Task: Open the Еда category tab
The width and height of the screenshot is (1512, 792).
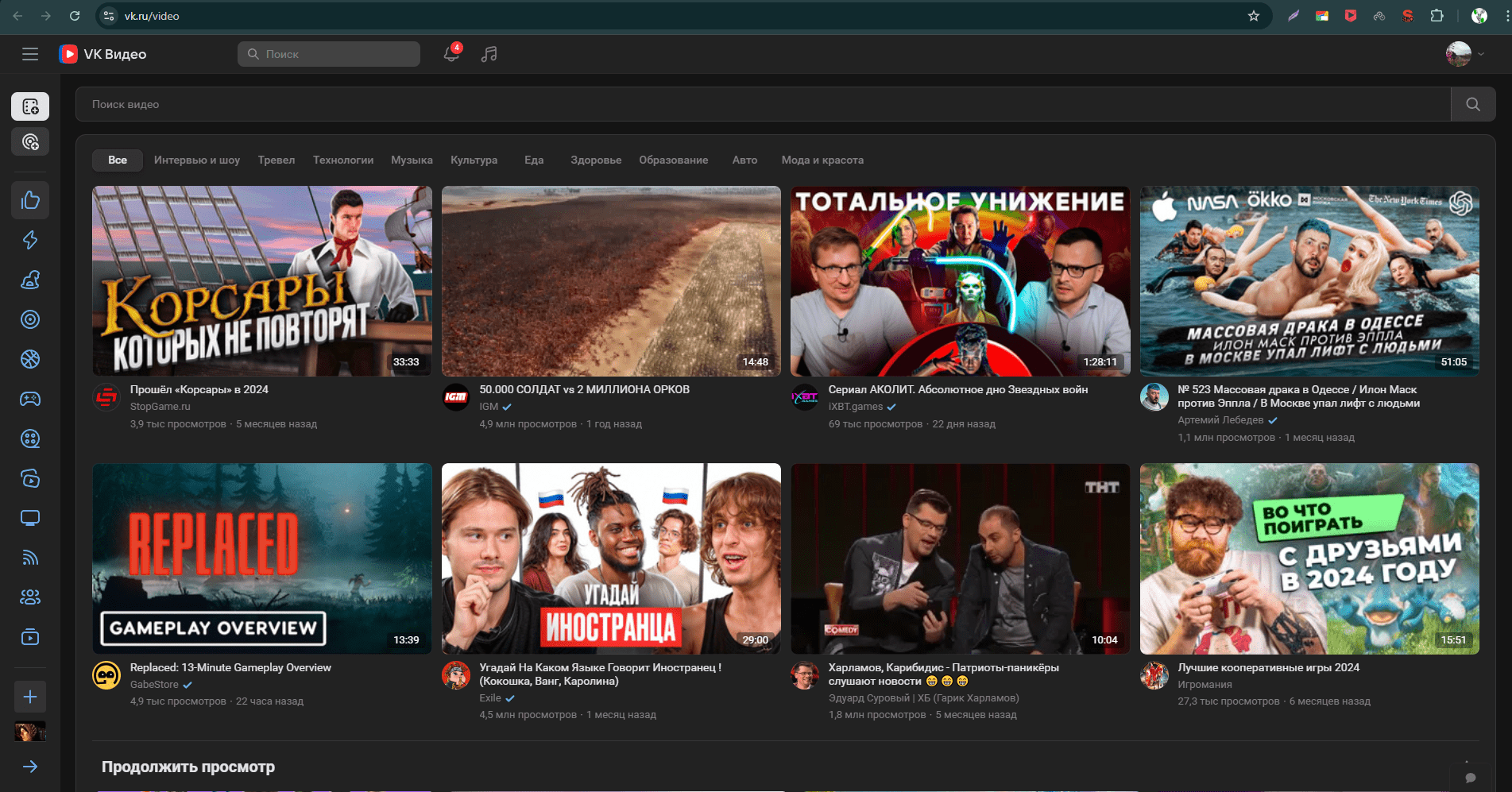Action: 534,160
